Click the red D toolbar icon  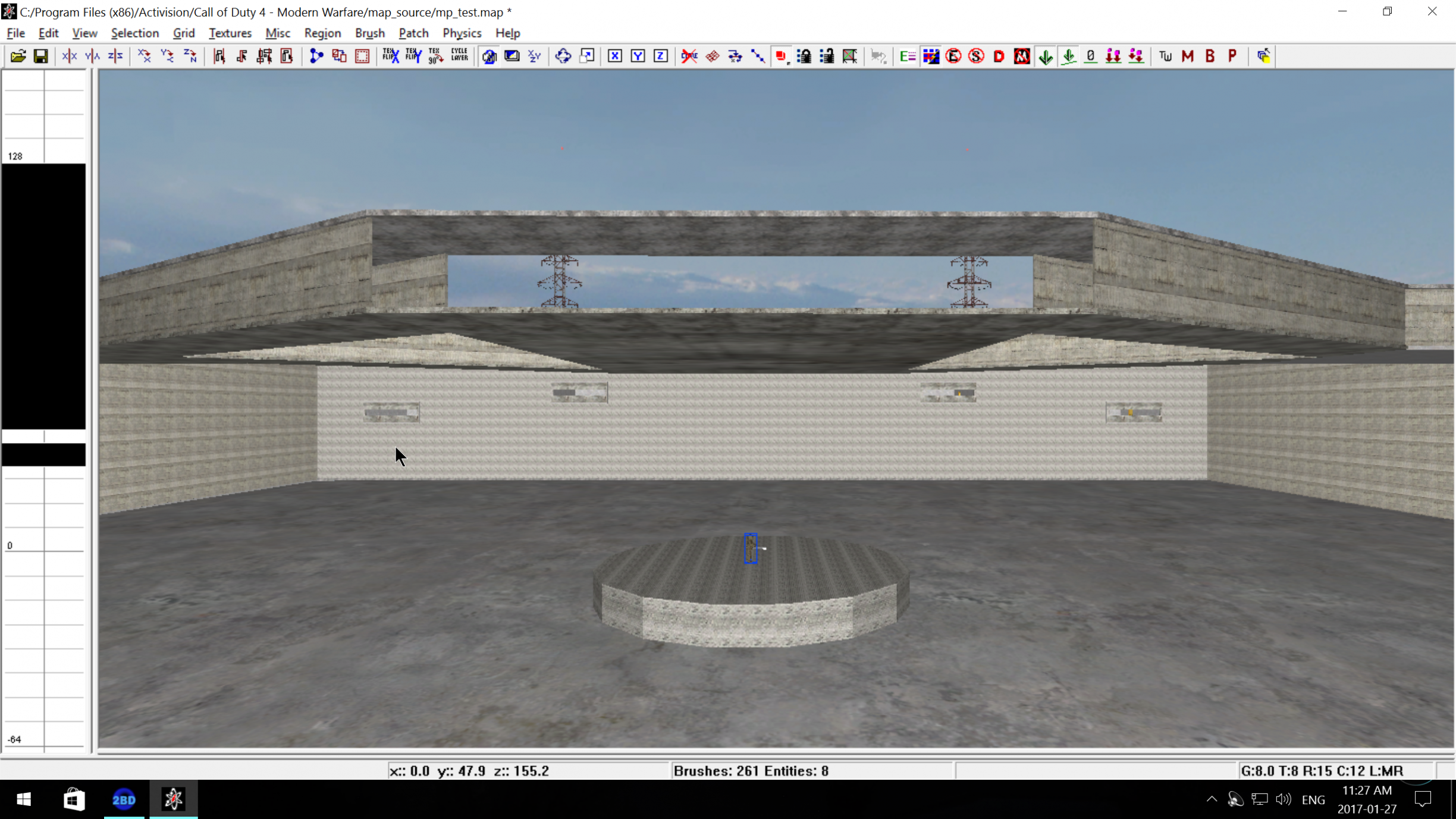pyautogui.click(x=999, y=56)
